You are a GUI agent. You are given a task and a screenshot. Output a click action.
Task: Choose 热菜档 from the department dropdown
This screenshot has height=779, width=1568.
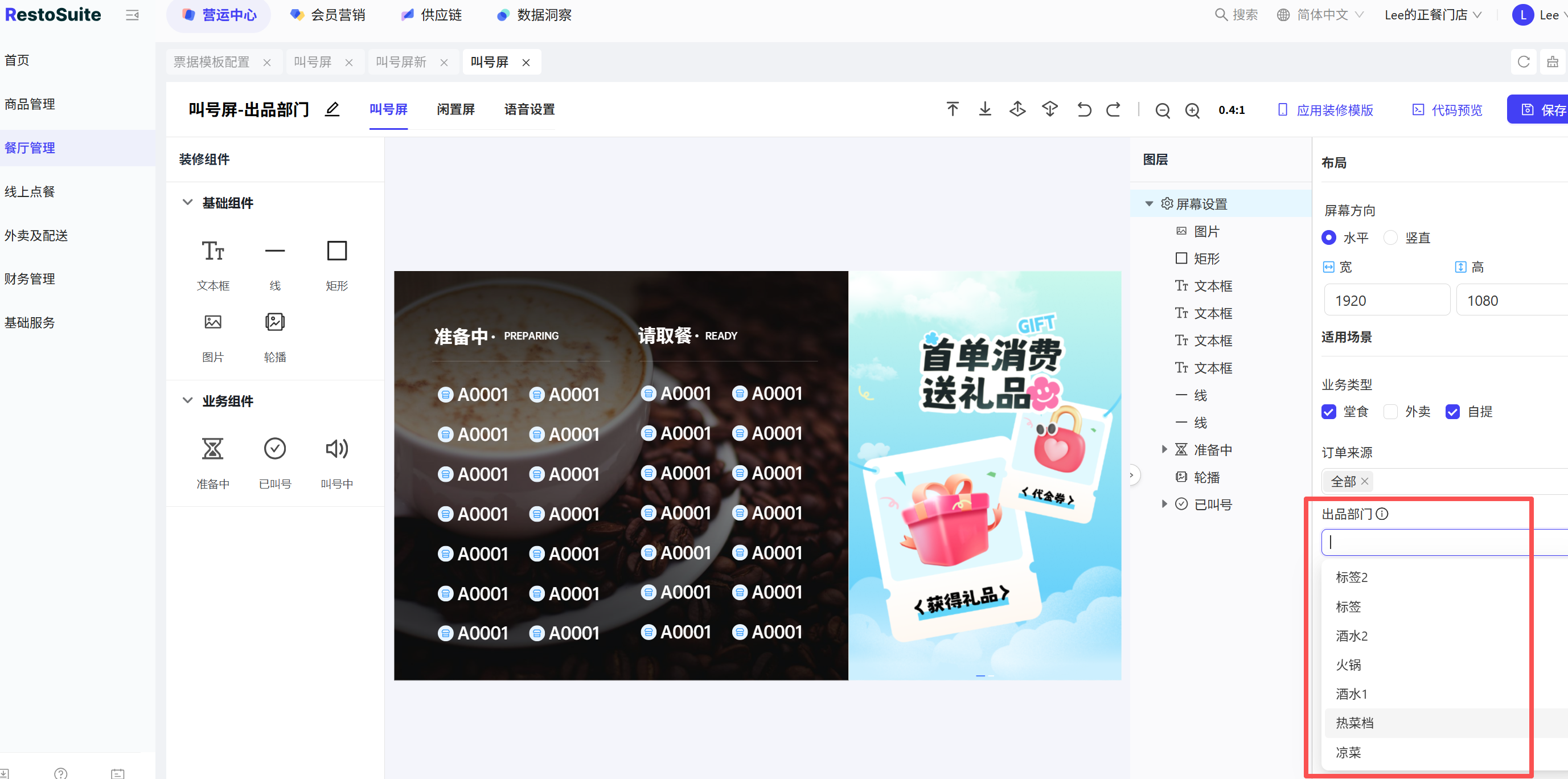click(x=1354, y=723)
